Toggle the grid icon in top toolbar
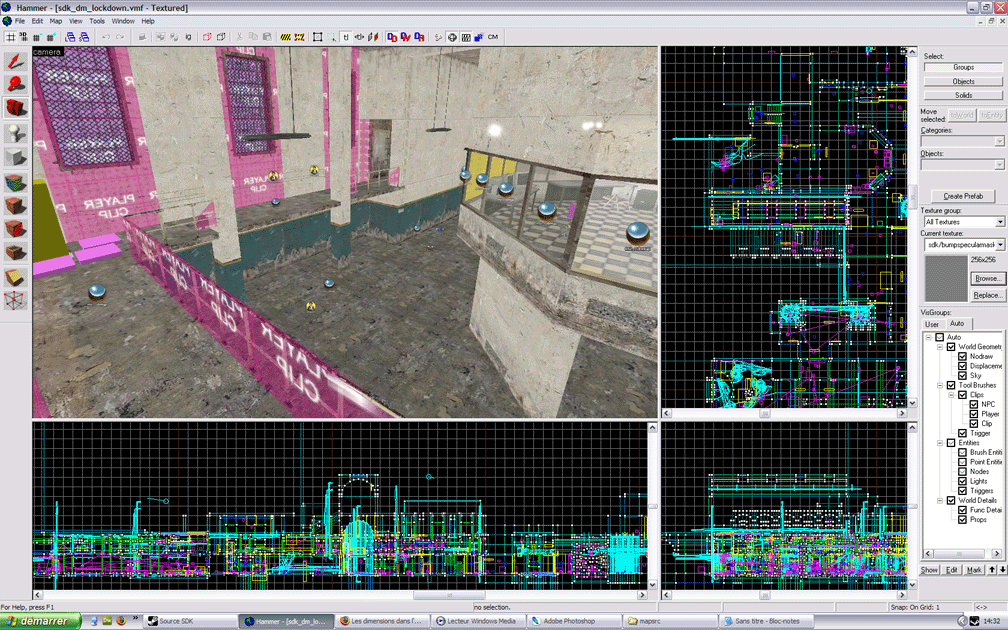Viewport: 1008px width, 630px height. point(10,37)
